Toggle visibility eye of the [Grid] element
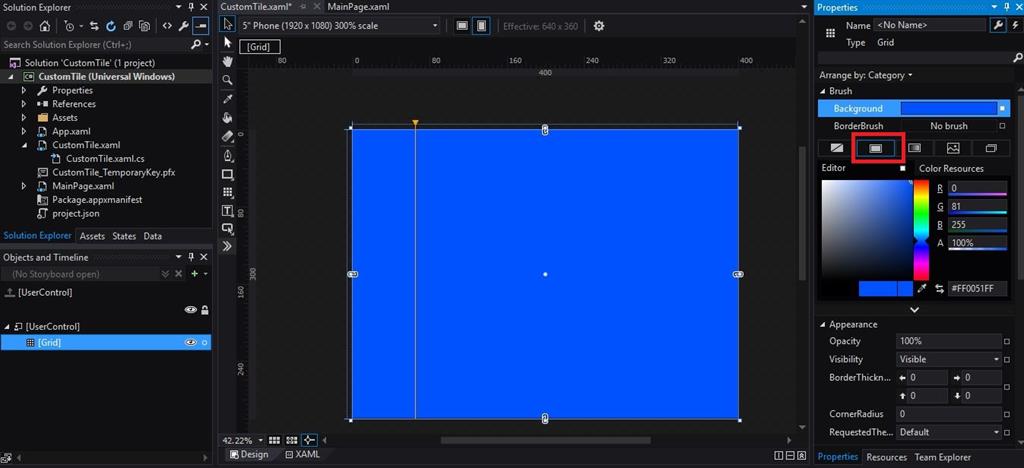The image size is (1024, 468). [191, 342]
